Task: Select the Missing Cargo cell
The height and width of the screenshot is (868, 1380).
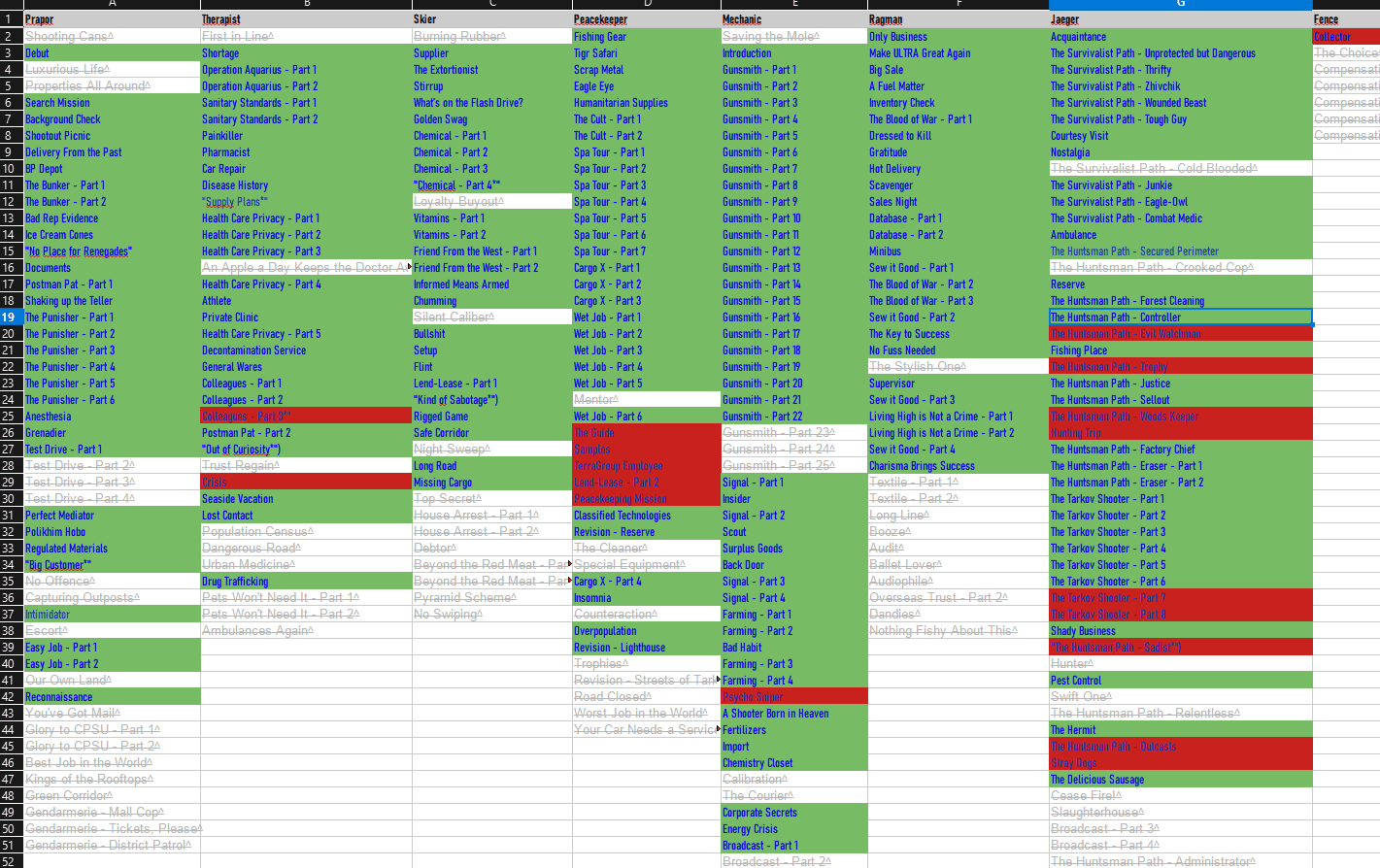Action: pyautogui.click(x=492, y=483)
